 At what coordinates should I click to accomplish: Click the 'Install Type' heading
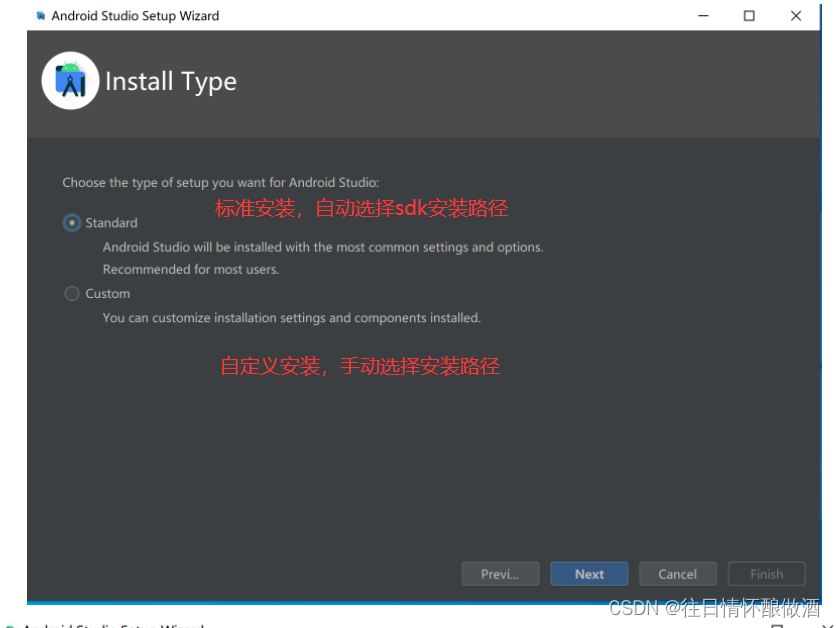click(171, 82)
